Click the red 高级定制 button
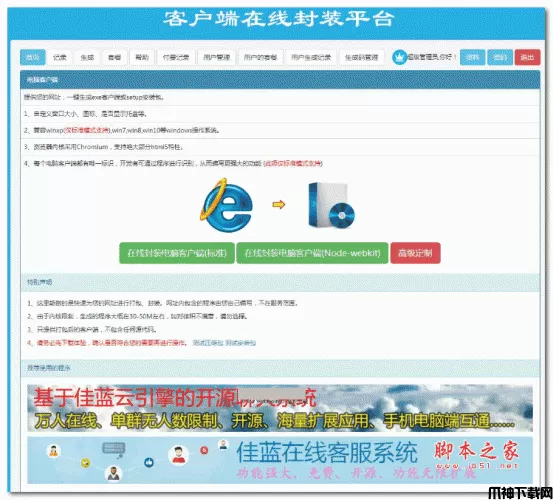 (x=415, y=253)
